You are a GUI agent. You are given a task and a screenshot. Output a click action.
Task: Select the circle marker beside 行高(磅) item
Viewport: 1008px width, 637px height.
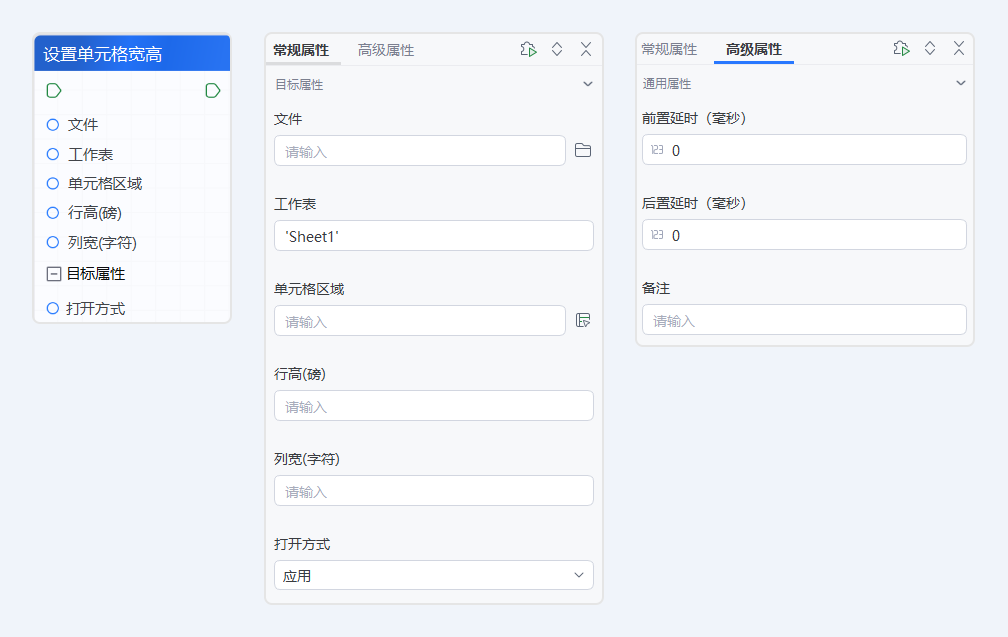[x=52, y=213]
